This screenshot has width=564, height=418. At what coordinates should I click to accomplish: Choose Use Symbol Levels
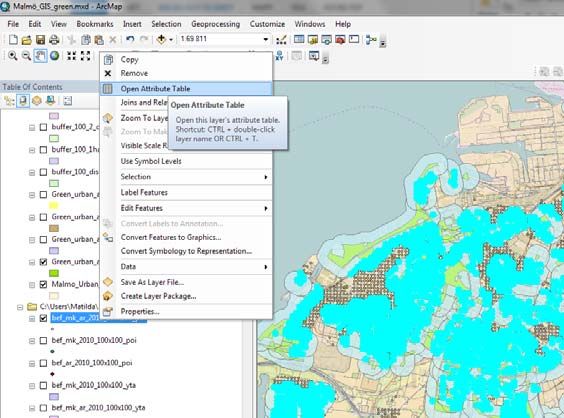[x=186, y=161]
